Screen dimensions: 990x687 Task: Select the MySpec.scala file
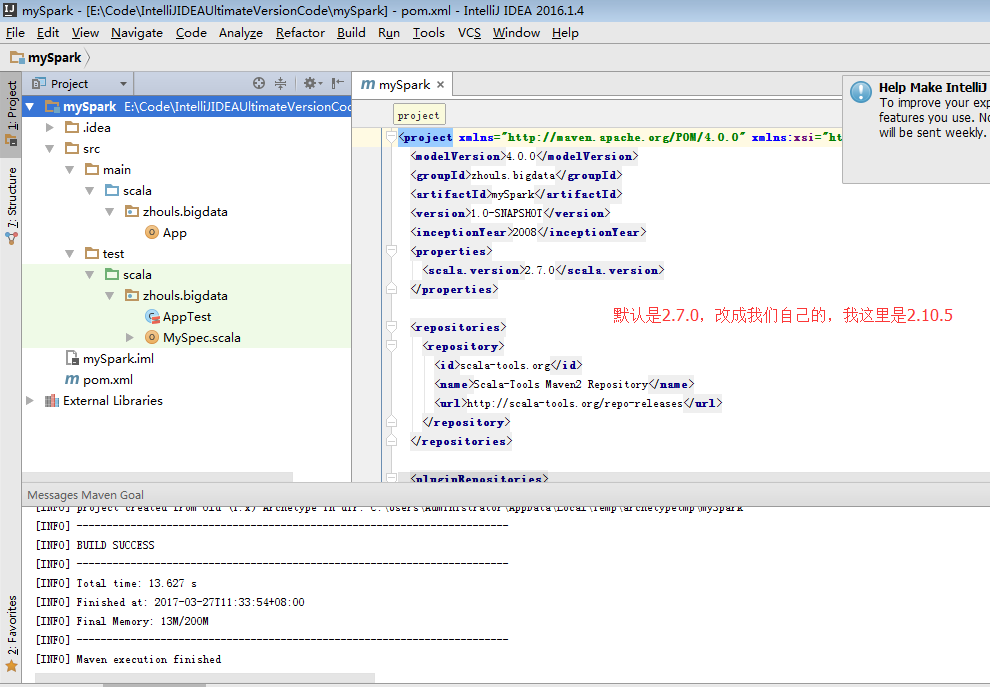click(x=201, y=338)
